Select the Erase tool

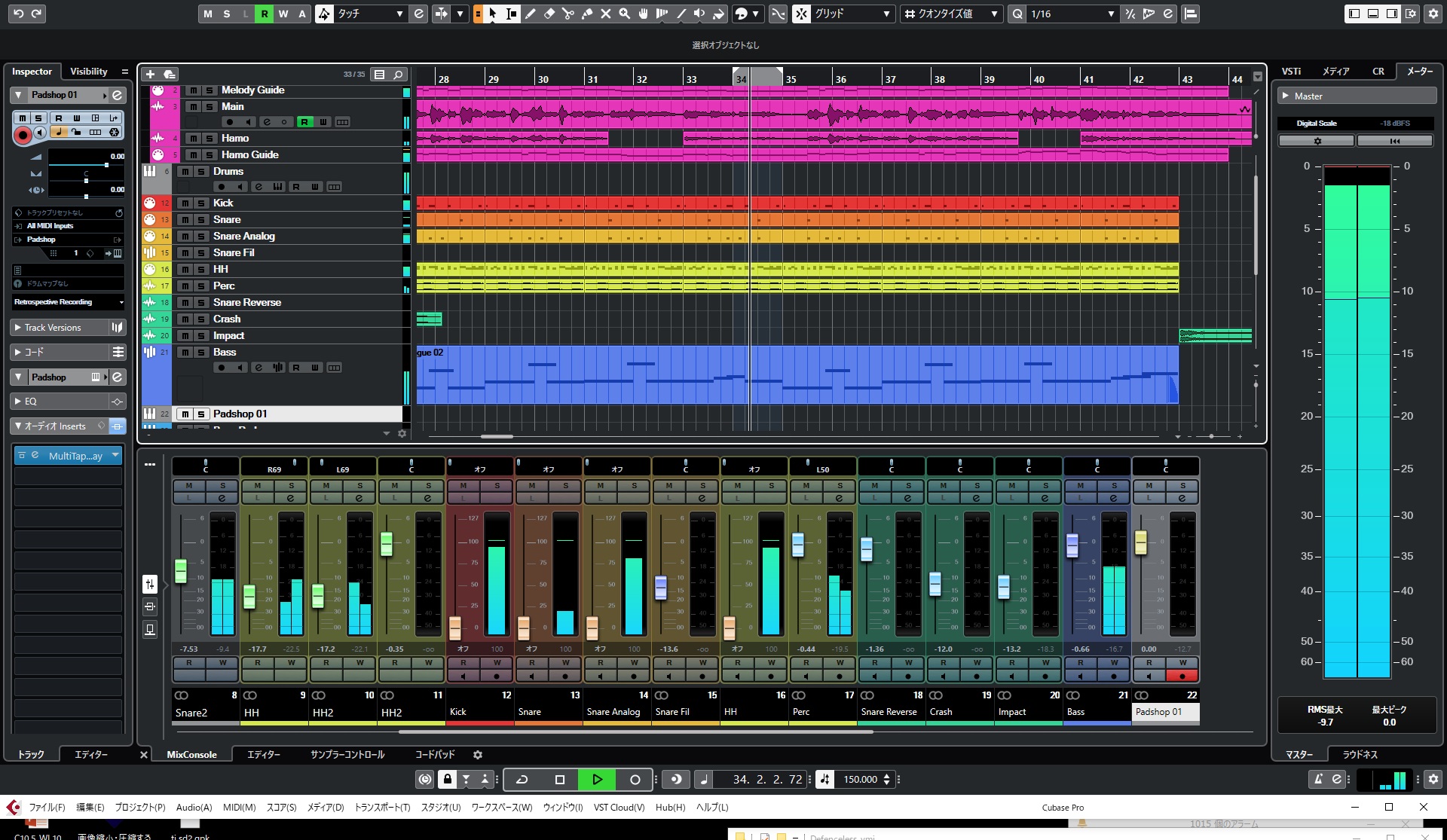click(x=549, y=14)
